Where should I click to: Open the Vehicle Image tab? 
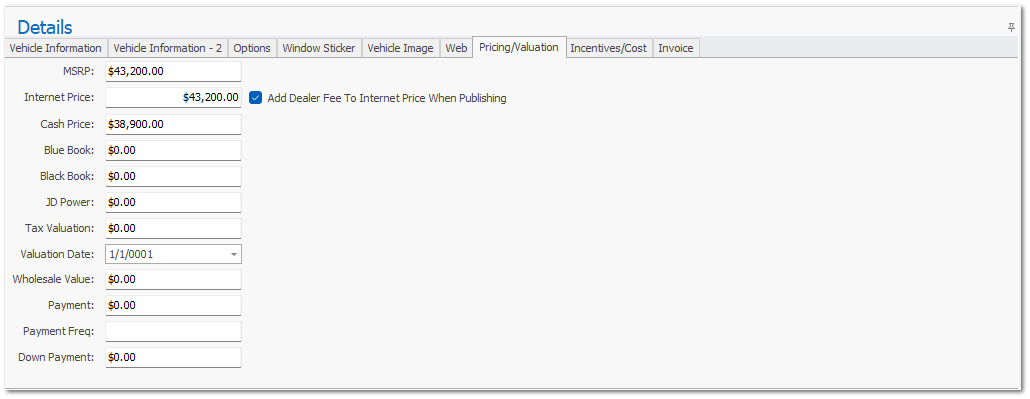pos(401,48)
